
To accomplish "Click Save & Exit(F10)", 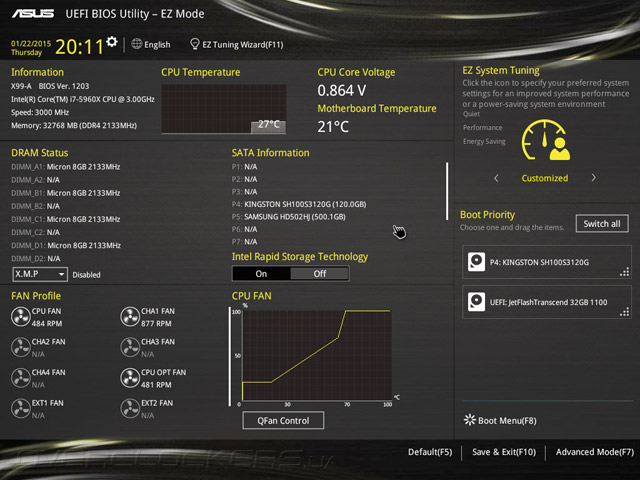I will pos(504,452).
